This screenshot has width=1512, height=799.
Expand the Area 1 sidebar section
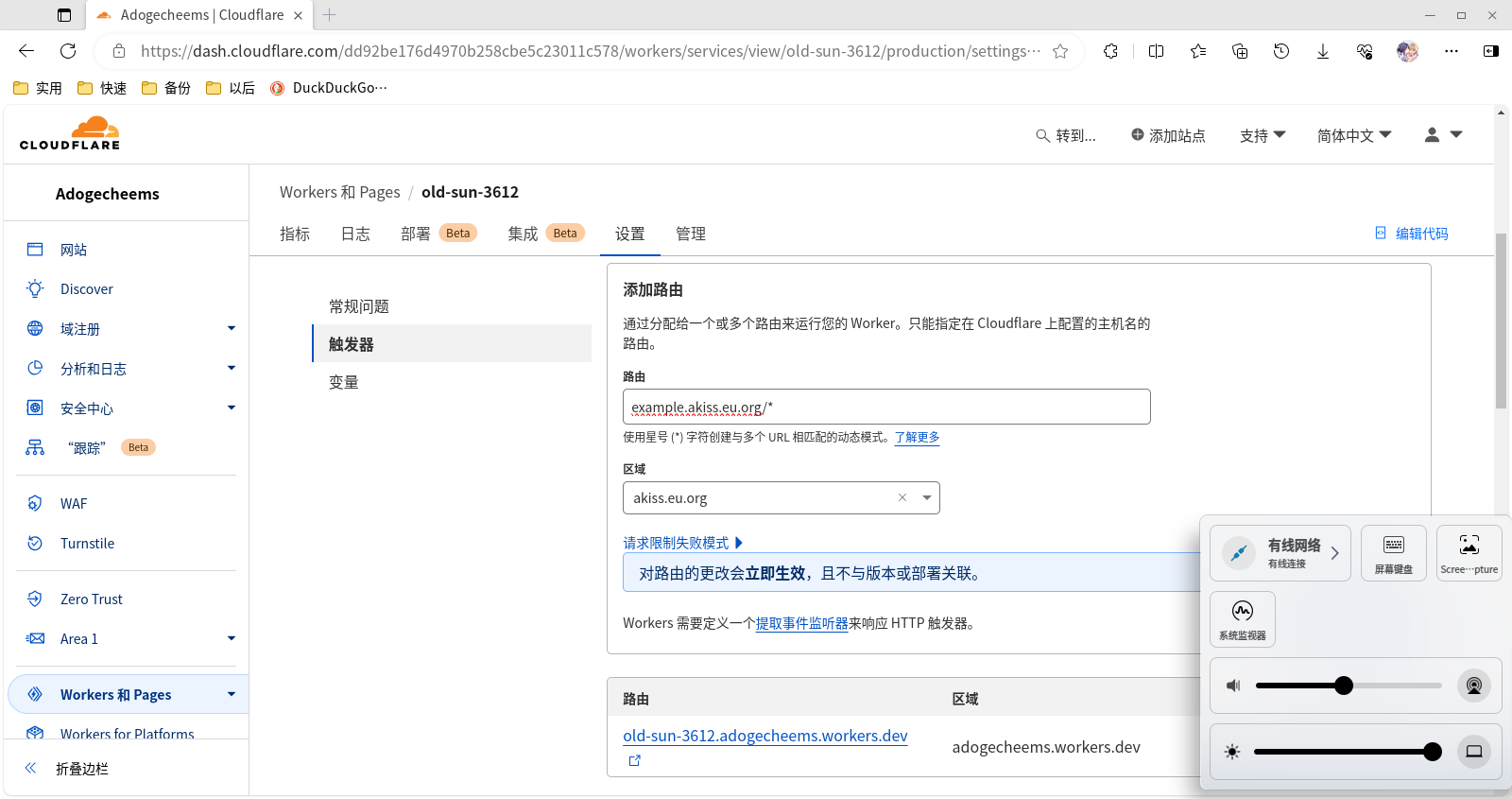pos(232,639)
